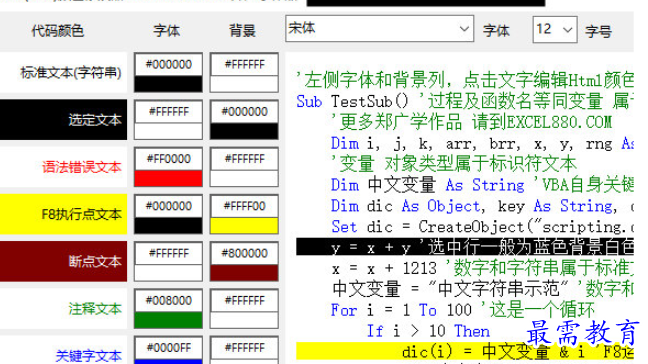Pick the black font swatch for 标准文本
The image size is (648, 364).
pos(169,84)
